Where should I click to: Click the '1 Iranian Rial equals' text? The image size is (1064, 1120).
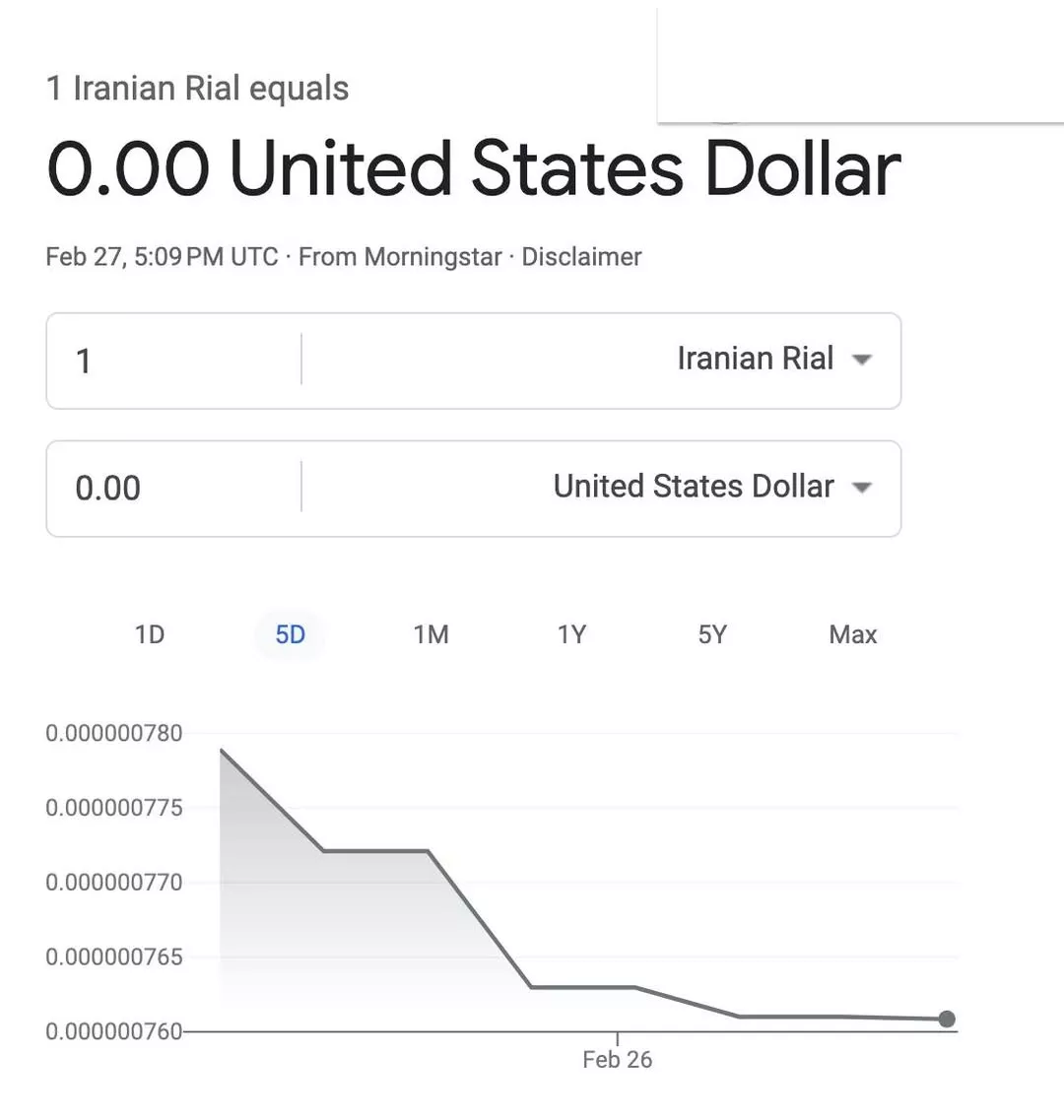coord(197,89)
